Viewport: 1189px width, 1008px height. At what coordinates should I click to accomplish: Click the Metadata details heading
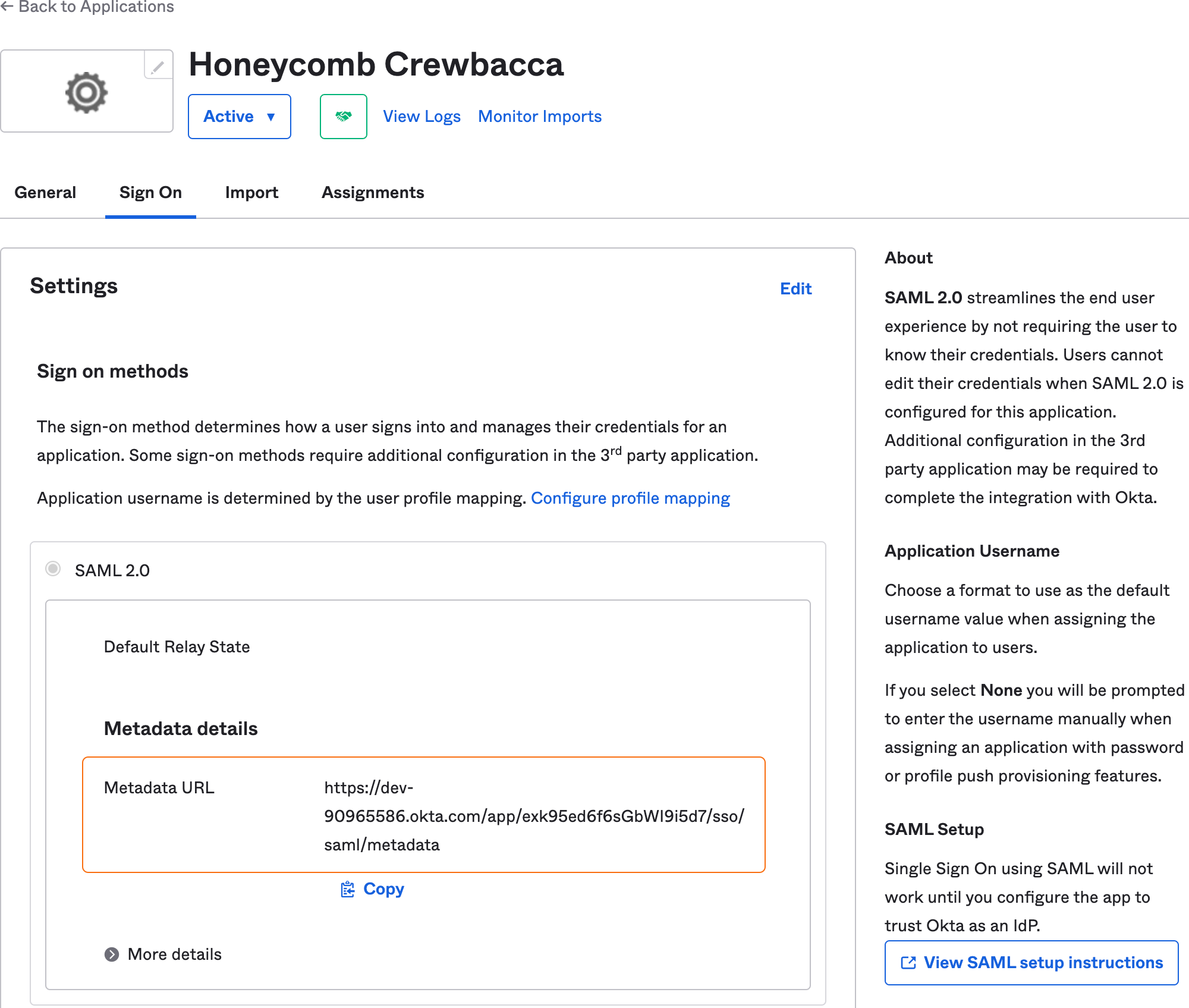click(181, 729)
